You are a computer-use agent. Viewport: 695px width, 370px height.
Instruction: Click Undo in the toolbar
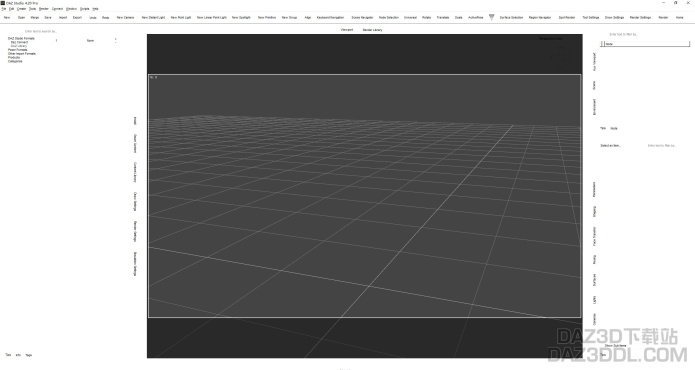93,18
